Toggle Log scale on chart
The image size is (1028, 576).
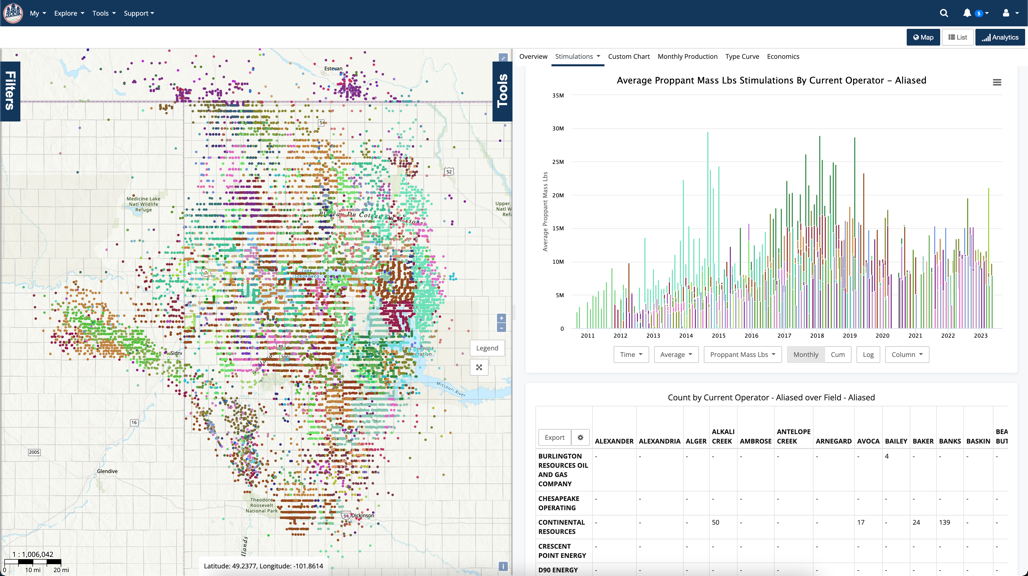coord(868,354)
